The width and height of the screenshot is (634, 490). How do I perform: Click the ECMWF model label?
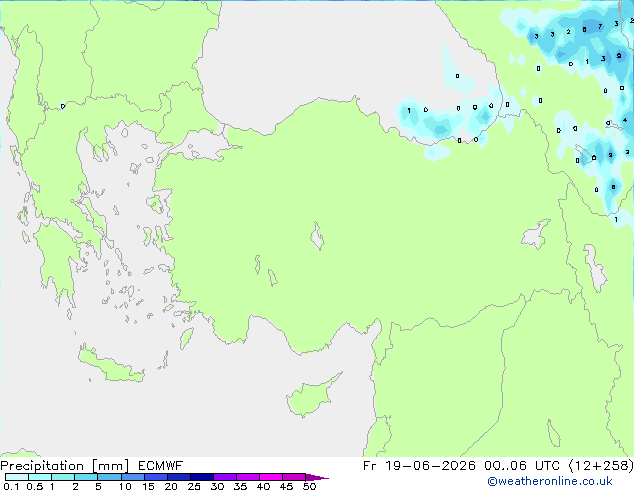coord(161,466)
